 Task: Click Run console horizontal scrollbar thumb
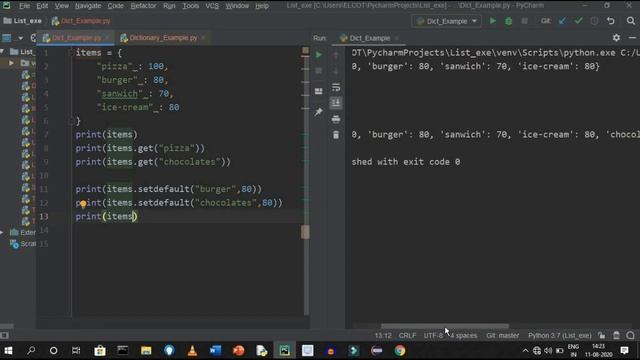click(445, 326)
